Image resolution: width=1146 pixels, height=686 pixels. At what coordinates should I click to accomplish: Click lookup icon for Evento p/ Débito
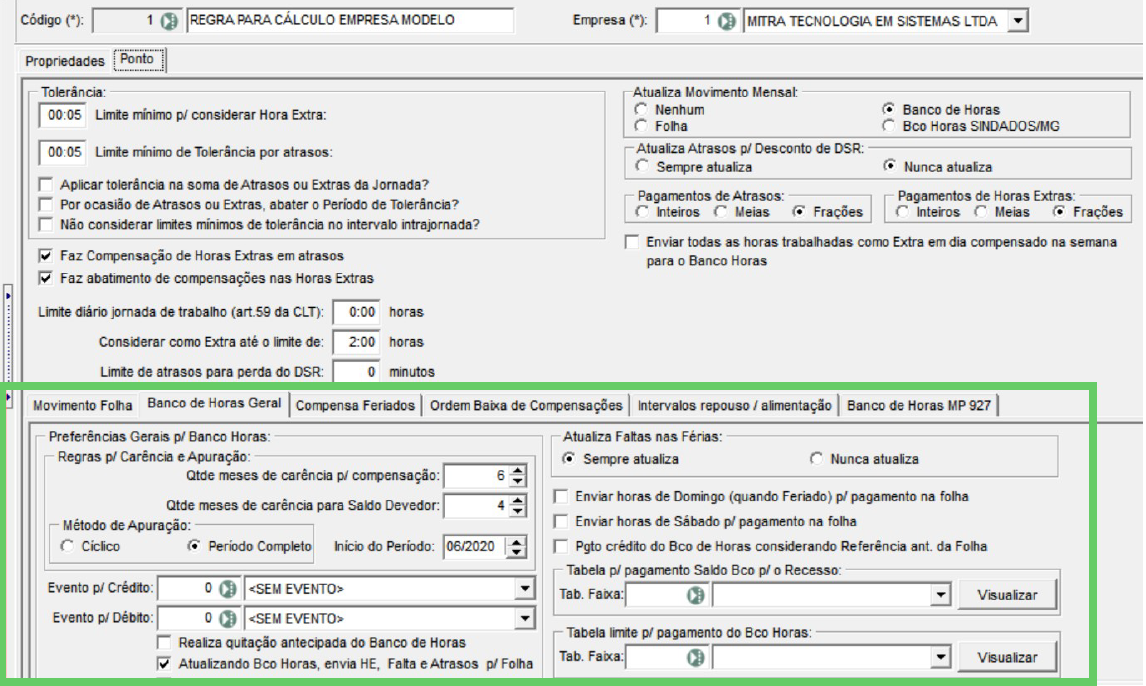click(x=228, y=618)
